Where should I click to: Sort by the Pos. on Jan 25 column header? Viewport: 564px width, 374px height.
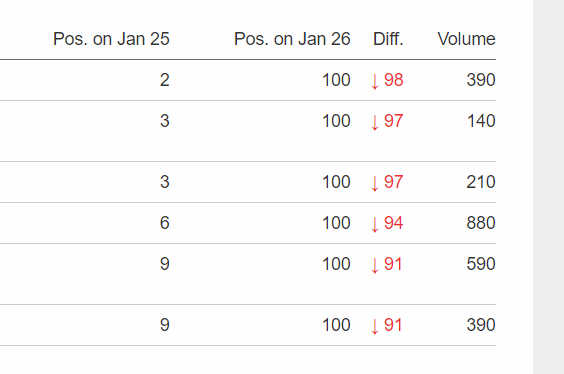coord(111,39)
